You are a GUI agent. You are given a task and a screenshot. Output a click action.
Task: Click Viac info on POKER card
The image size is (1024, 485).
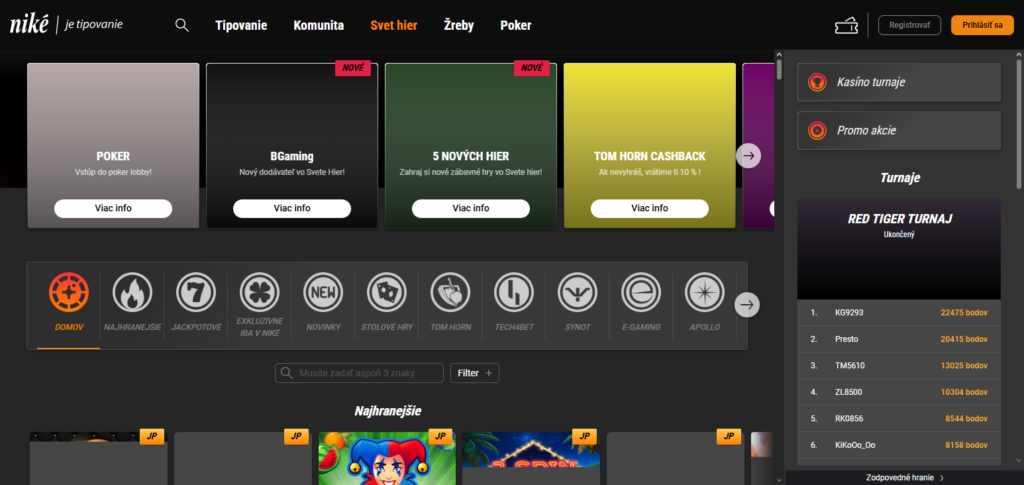pos(113,208)
